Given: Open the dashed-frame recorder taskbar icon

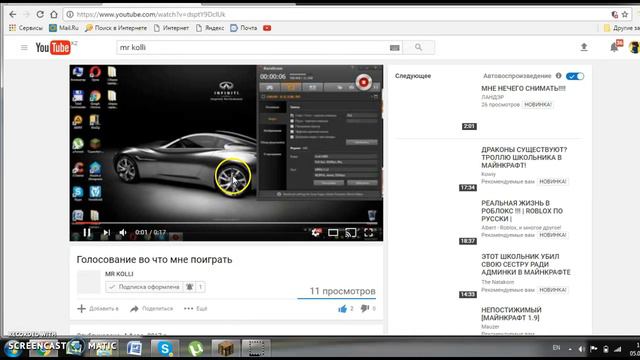Looking at the screenshot, I should click(x=256, y=348).
